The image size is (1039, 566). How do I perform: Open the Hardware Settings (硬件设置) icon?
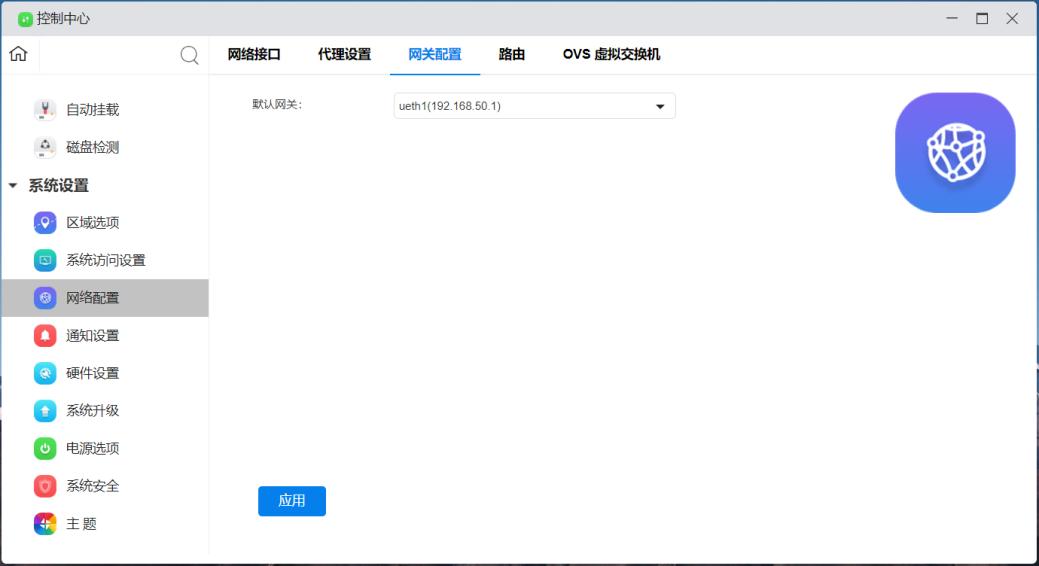[45, 373]
